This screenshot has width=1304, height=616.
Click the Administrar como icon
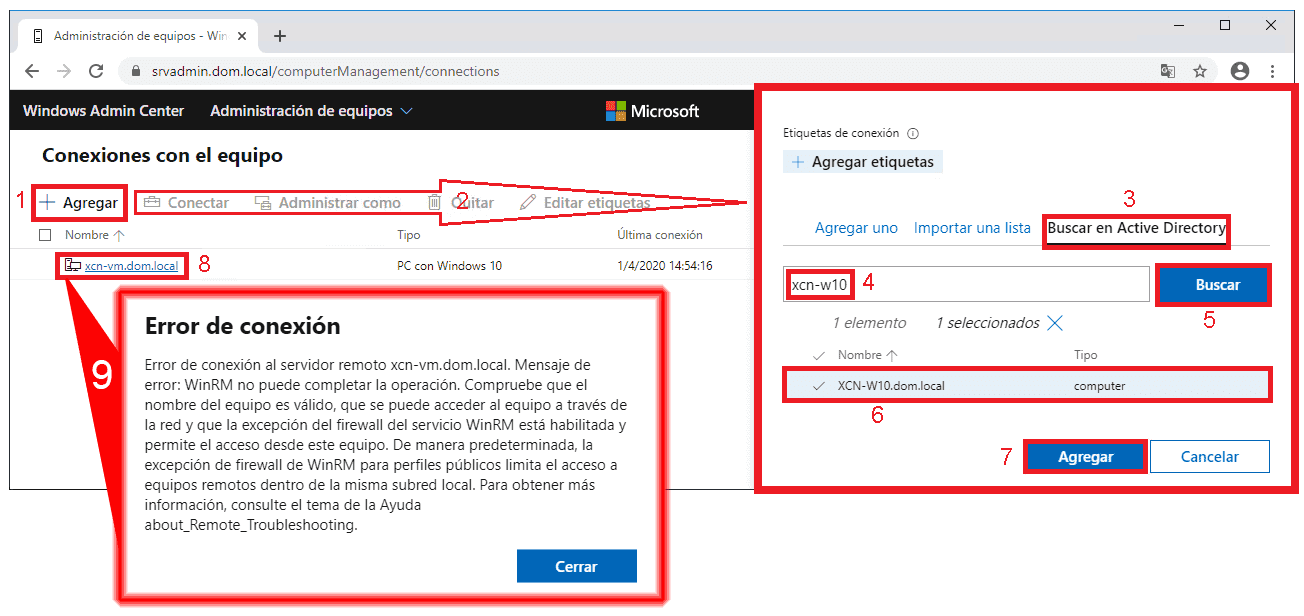pyautogui.click(x=263, y=201)
